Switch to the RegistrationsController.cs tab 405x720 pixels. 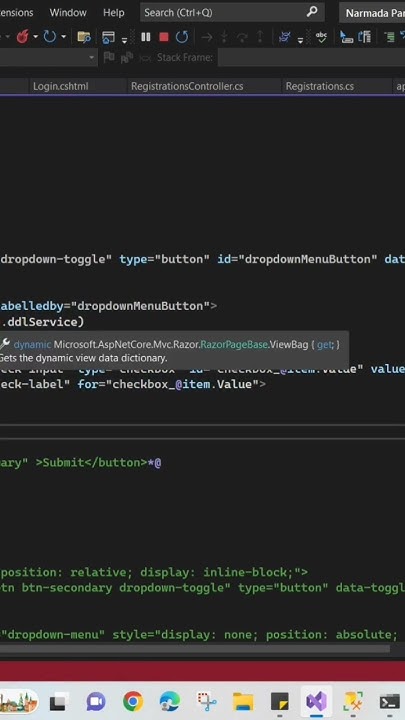pos(187,86)
